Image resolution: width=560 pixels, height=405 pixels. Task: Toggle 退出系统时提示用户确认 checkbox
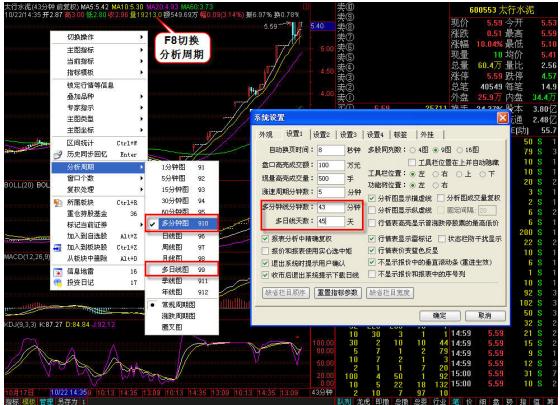(265, 263)
